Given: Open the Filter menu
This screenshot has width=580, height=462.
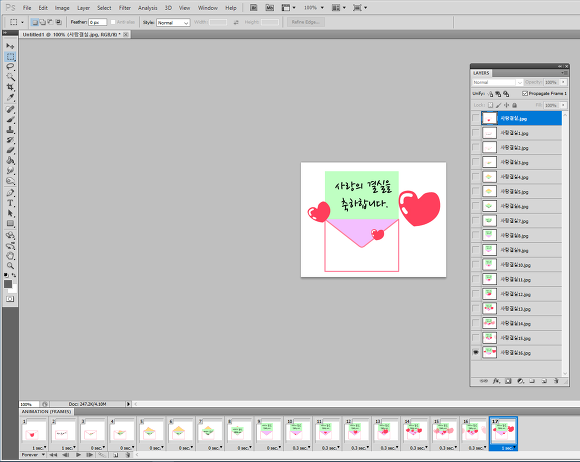Looking at the screenshot, I should tap(125, 8).
